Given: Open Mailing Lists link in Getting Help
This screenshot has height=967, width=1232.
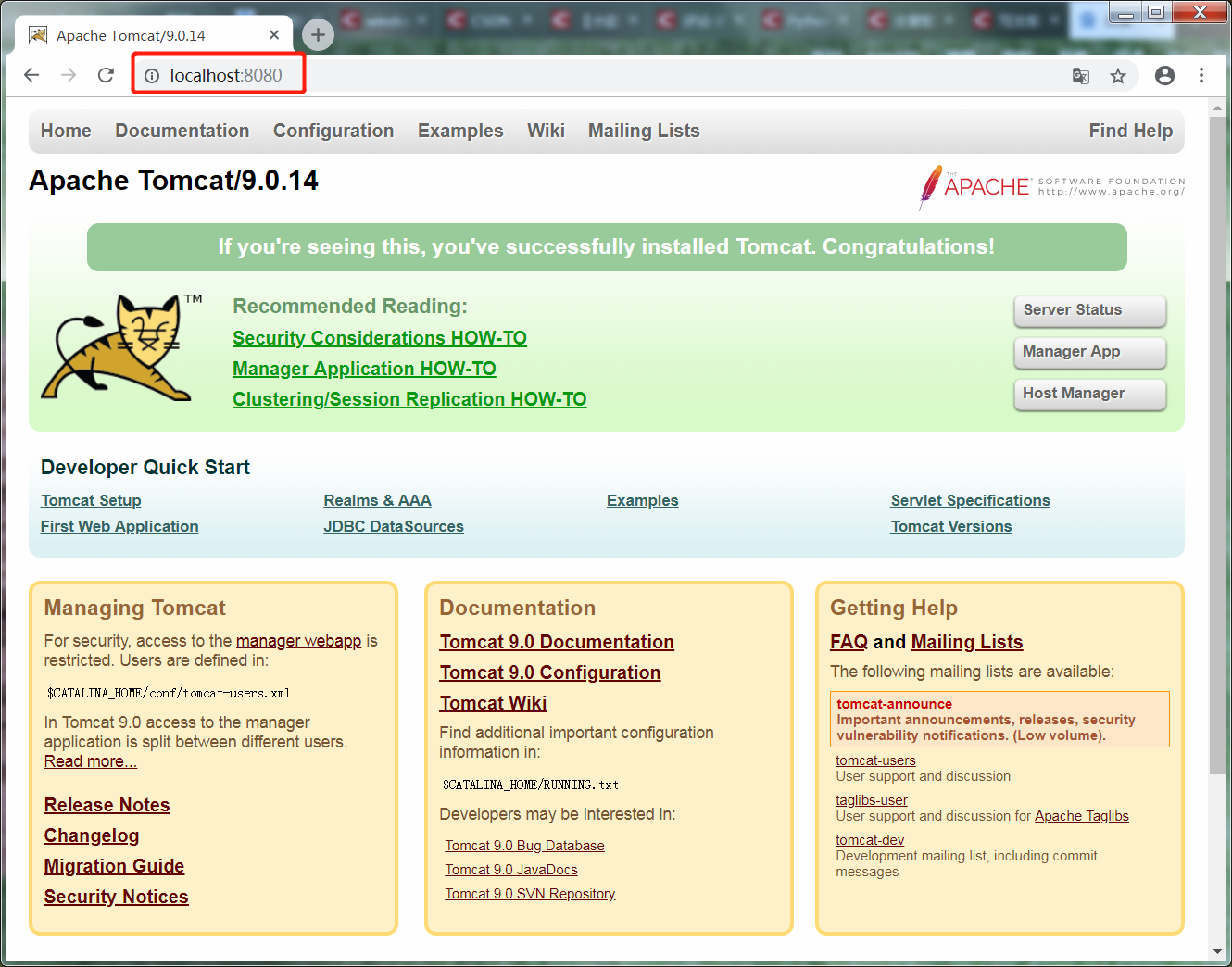Looking at the screenshot, I should 967,642.
